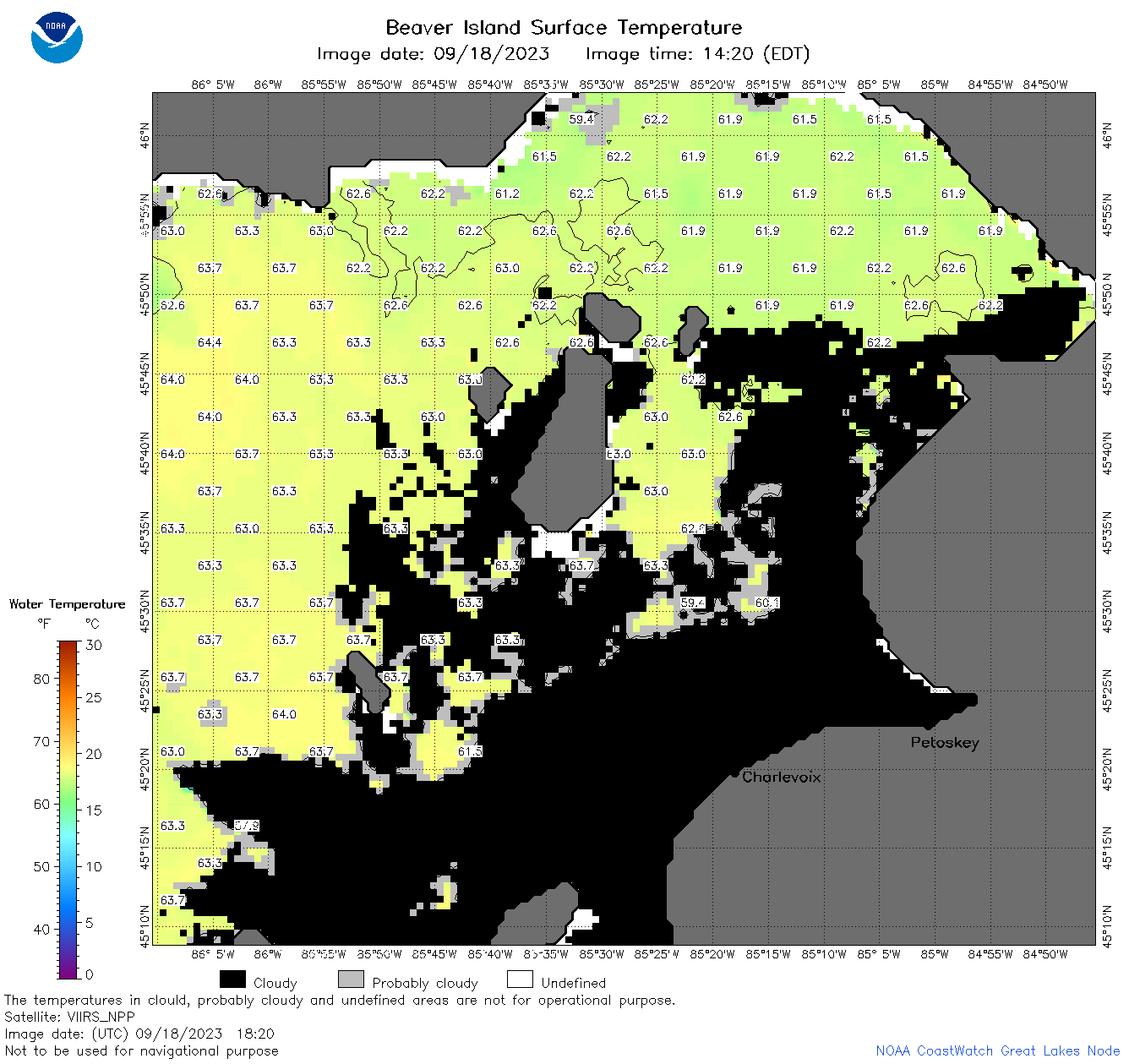Click the °F unit label on the scale

tap(44, 624)
